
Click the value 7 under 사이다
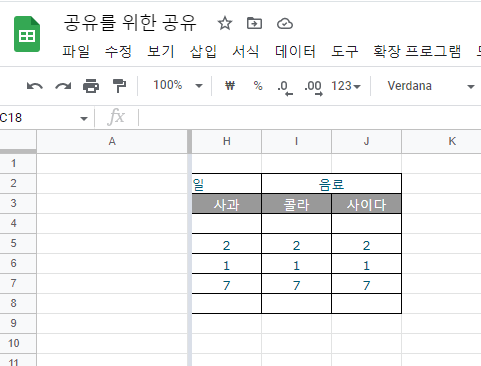click(366, 284)
